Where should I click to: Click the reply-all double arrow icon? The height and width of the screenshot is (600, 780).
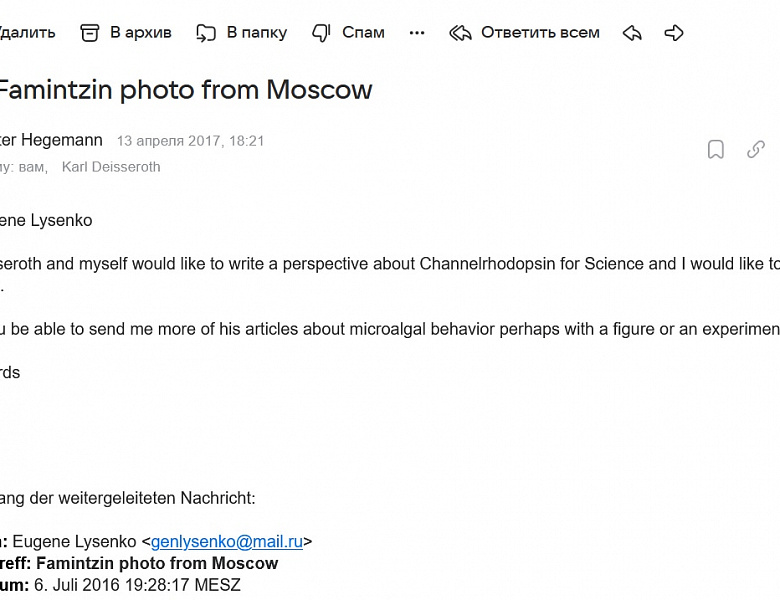[460, 33]
